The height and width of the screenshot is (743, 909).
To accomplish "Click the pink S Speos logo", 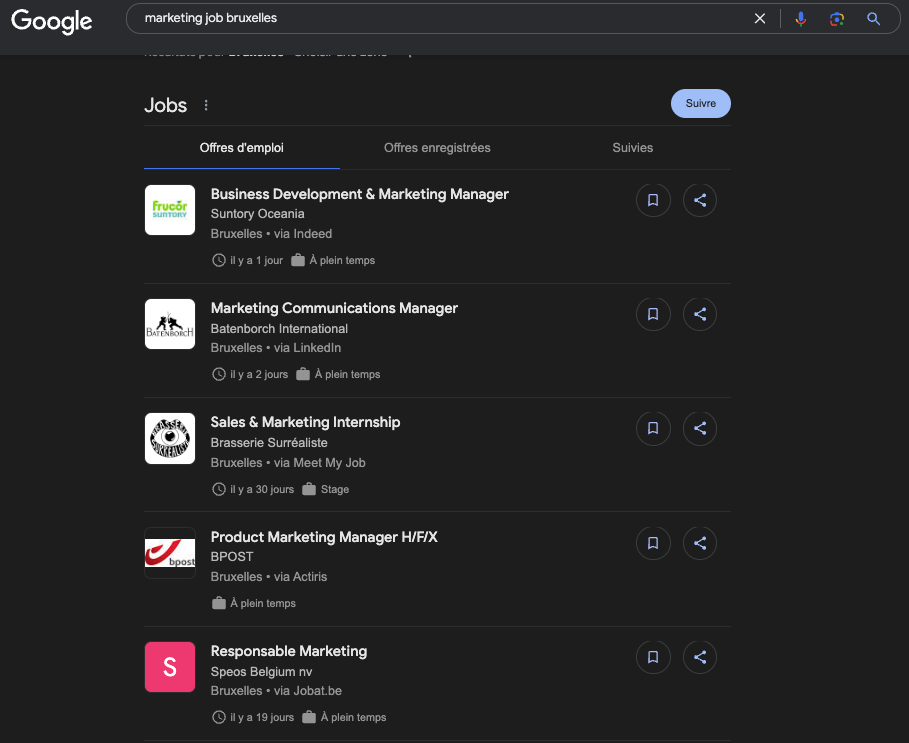I will click(170, 667).
